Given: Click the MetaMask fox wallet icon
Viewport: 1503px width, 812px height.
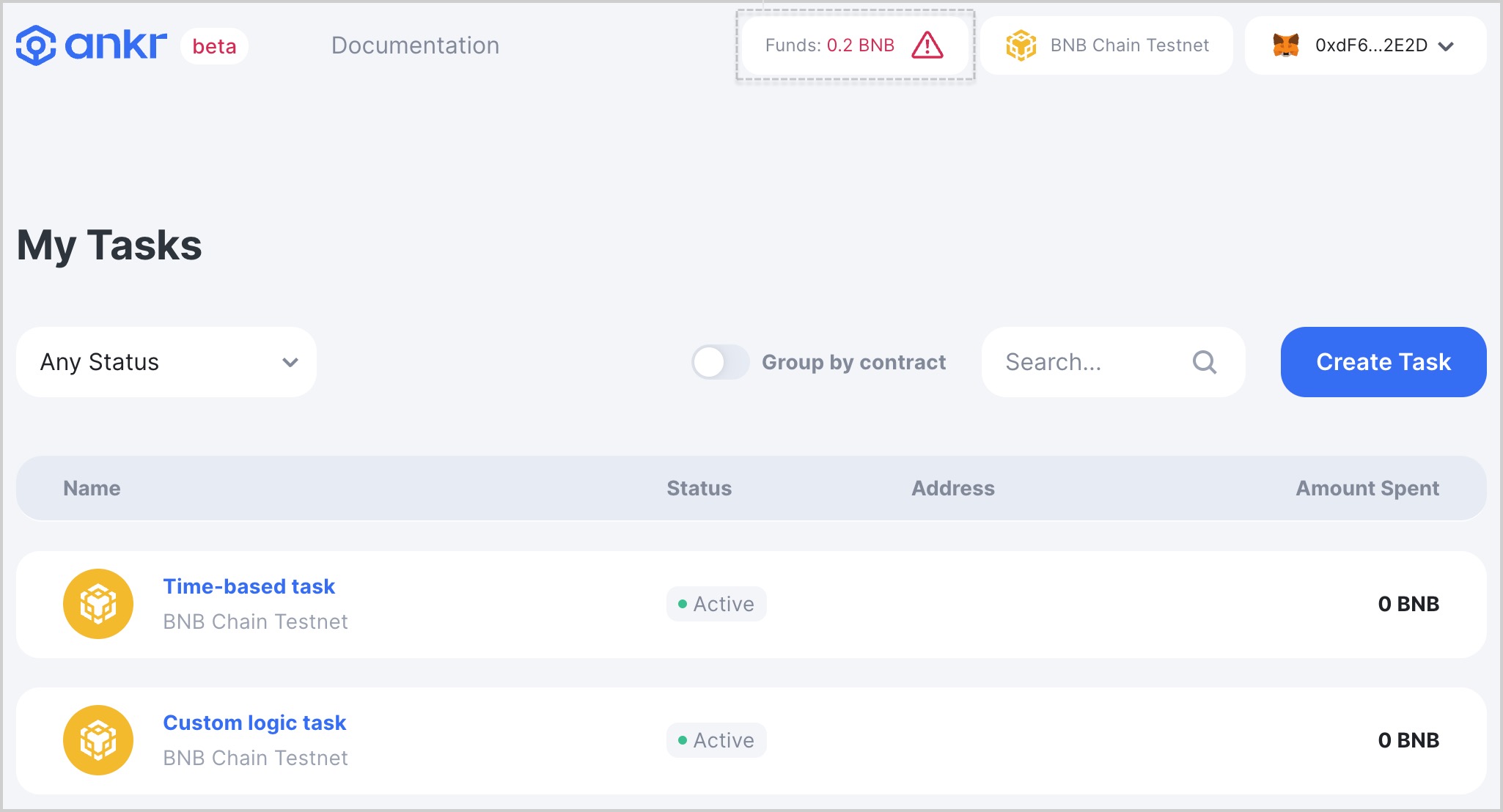Looking at the screenshot, I should point(1286,45).
